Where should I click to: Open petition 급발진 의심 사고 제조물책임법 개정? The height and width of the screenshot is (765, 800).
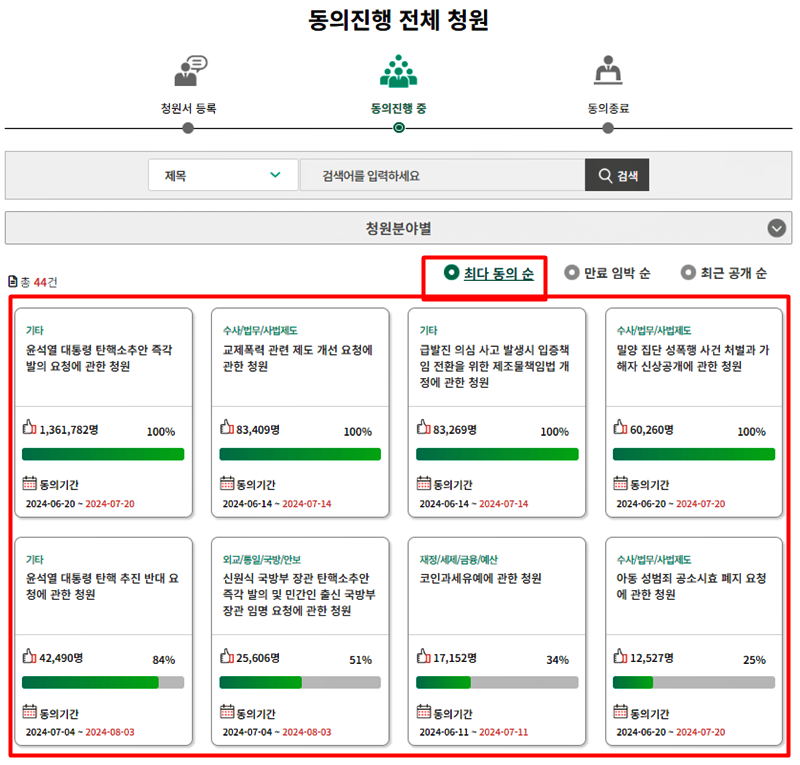click(x=494, y=366)
